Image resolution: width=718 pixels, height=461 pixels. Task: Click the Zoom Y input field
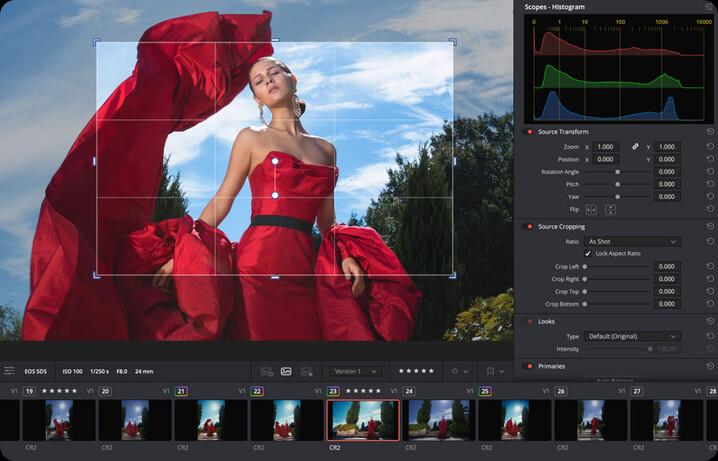point(667,147)
